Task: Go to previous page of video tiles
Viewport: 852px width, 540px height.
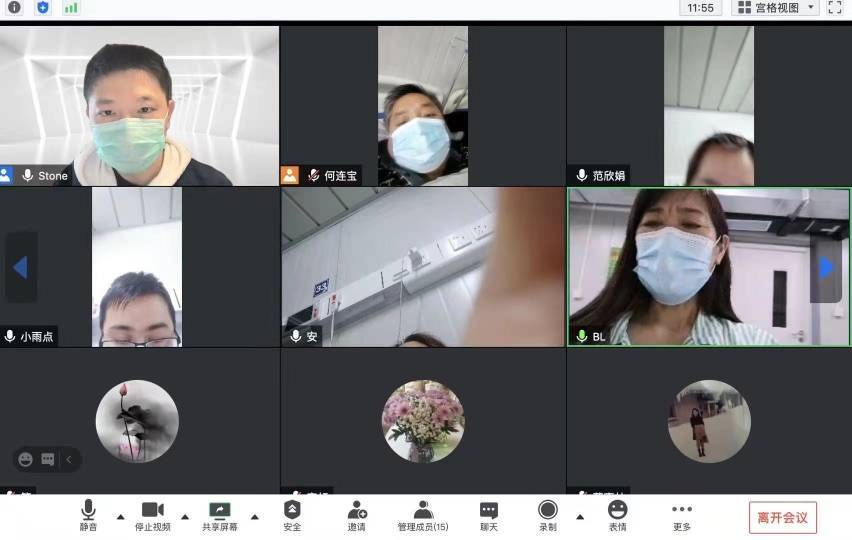Action: (21, 267)
